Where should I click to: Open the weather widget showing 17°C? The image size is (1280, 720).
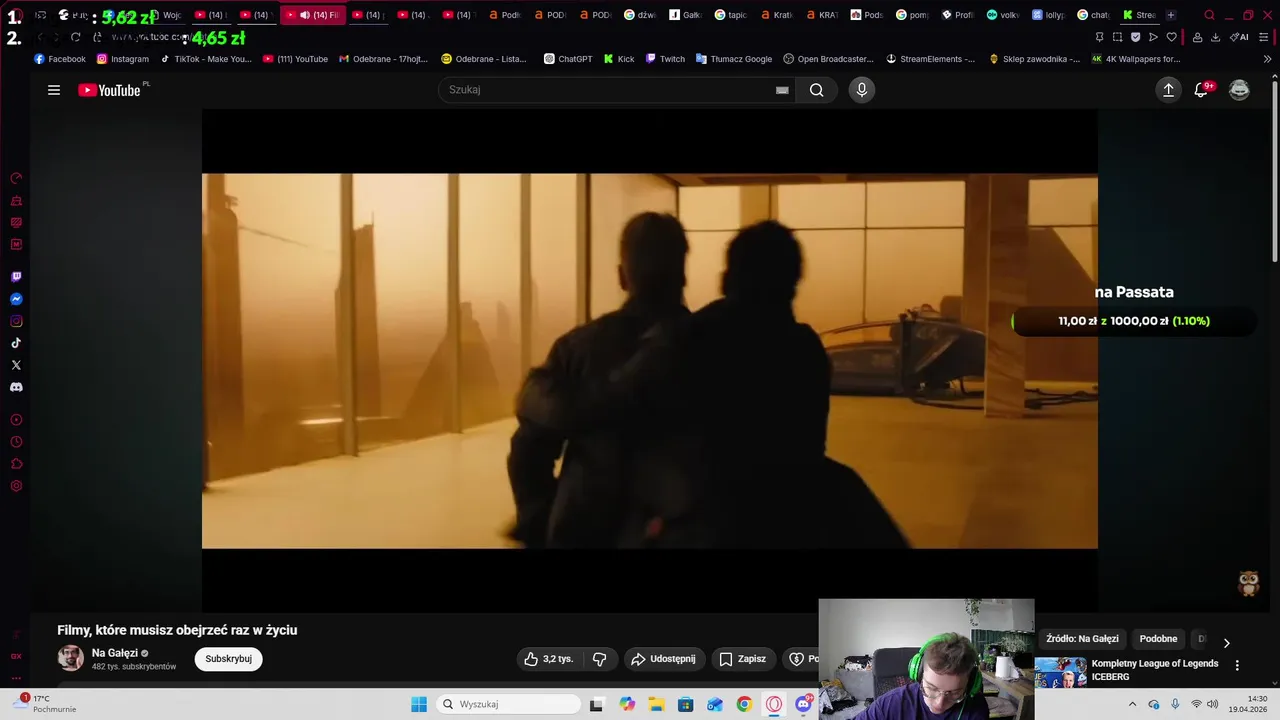(46, 704)
